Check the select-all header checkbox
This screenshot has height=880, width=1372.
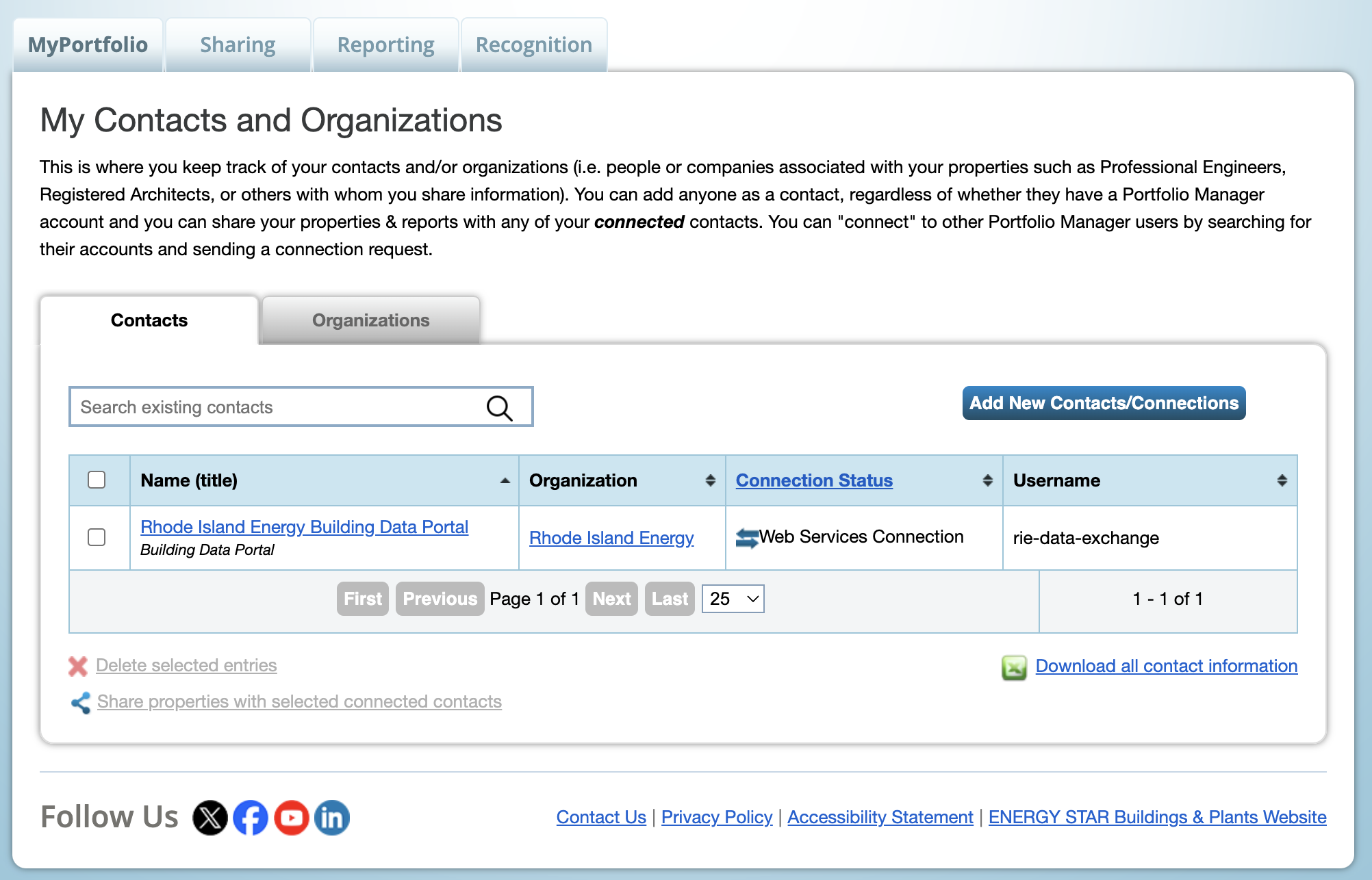point(97,480)
